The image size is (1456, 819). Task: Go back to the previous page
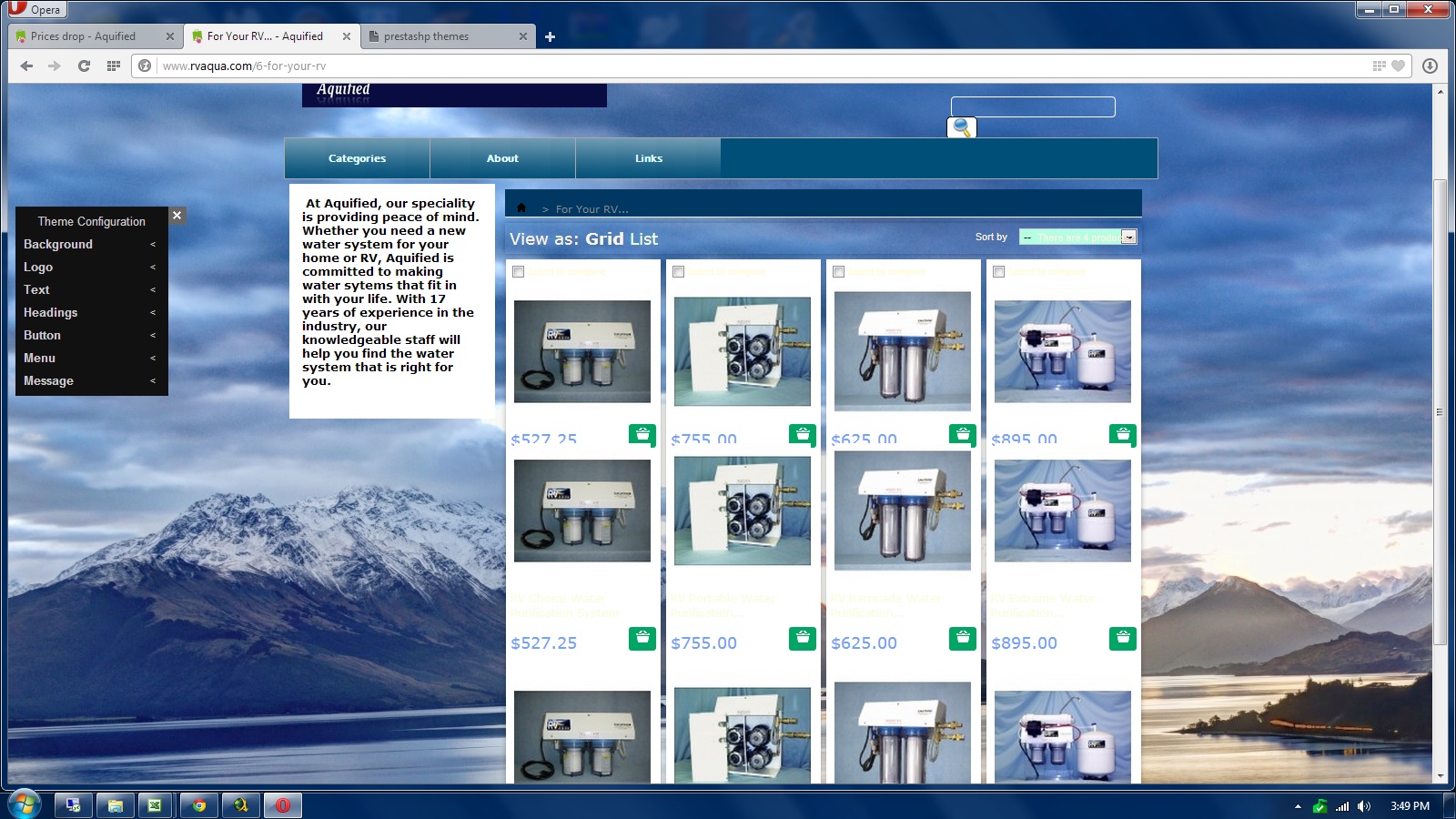click(26, 66)
